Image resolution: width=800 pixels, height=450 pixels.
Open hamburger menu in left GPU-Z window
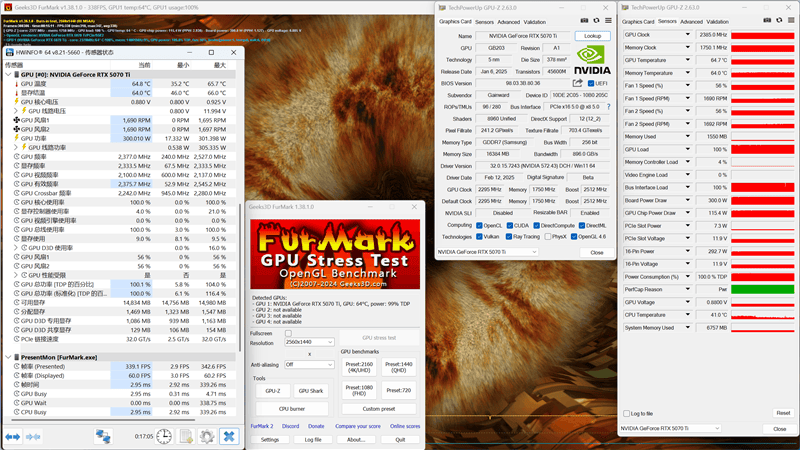[608, 20]
